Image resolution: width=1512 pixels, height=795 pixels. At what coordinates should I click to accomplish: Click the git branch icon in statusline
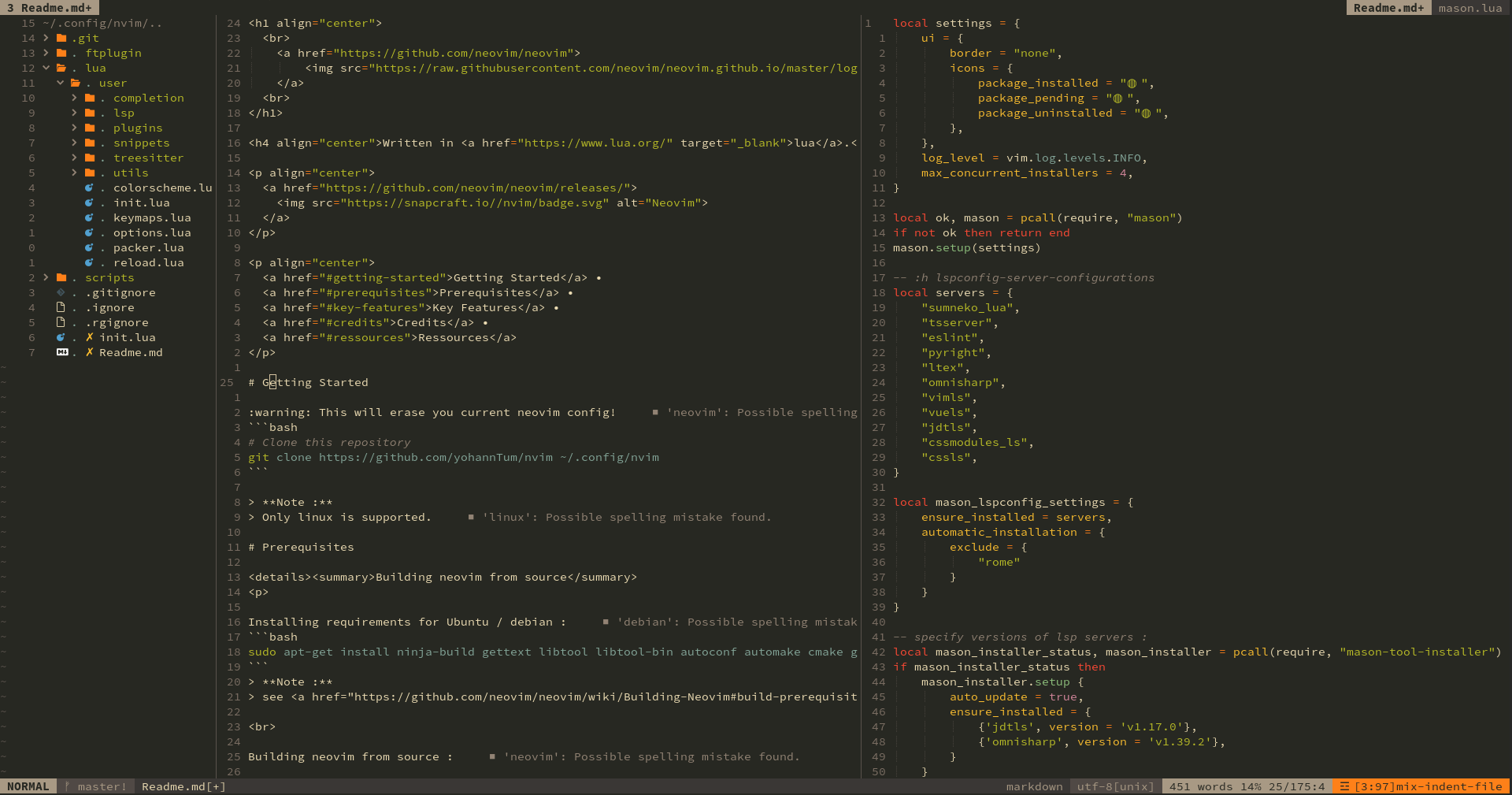(x=68, y=786)
